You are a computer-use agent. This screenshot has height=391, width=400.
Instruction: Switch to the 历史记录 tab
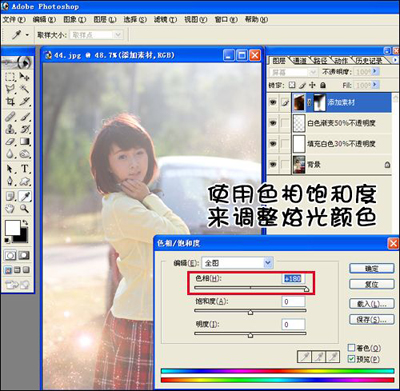click(369, 61)
